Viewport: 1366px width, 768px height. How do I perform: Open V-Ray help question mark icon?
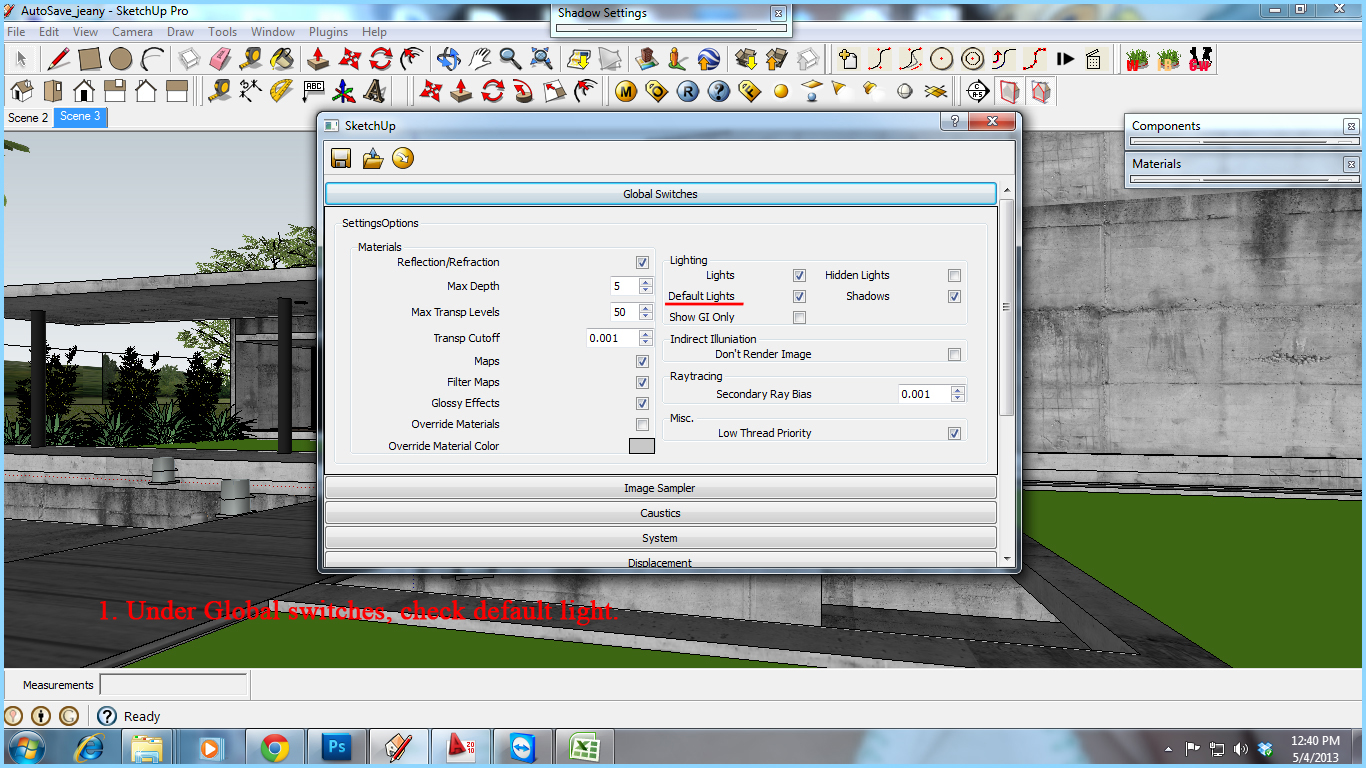[x=719, y=92]
